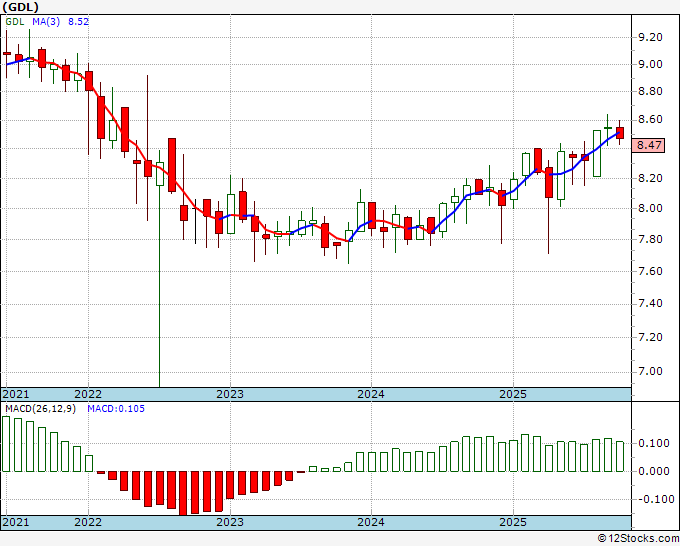Click the 12Stocks.com copyright link
The image size is (680, 546).
click(638, 539)
